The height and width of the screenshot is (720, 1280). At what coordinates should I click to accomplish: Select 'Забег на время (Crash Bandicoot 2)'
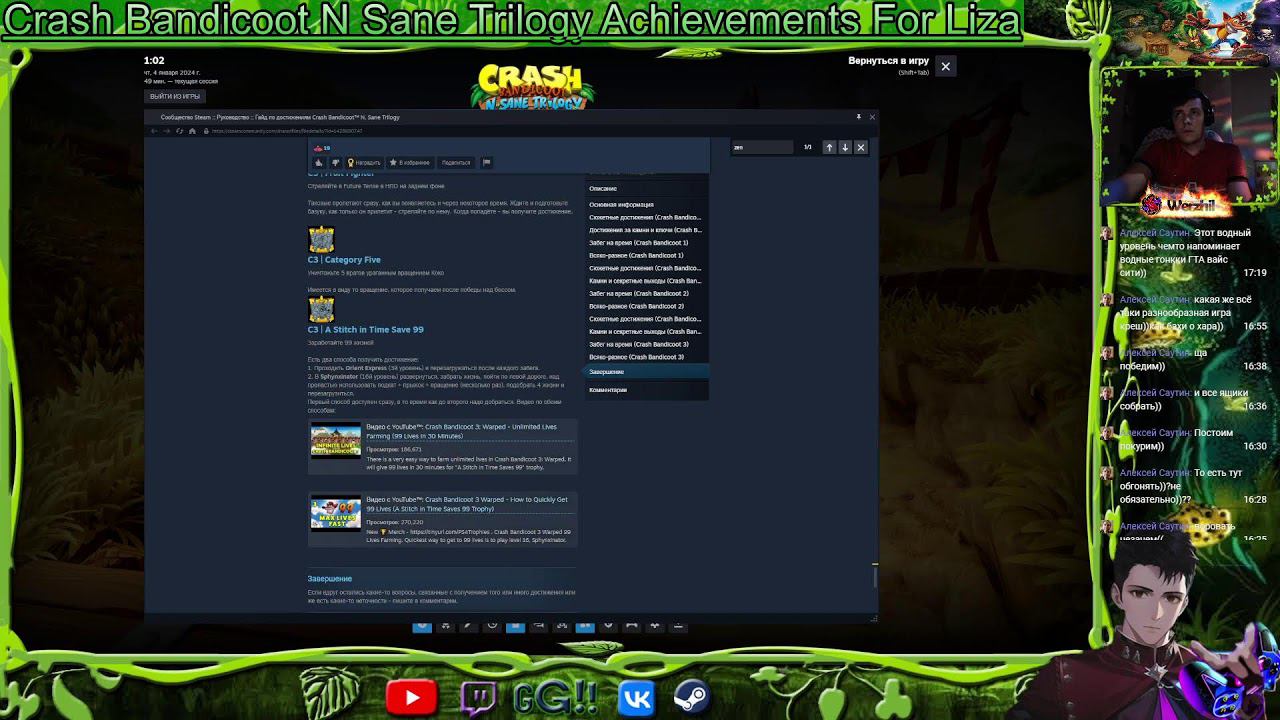pos(638,294)
